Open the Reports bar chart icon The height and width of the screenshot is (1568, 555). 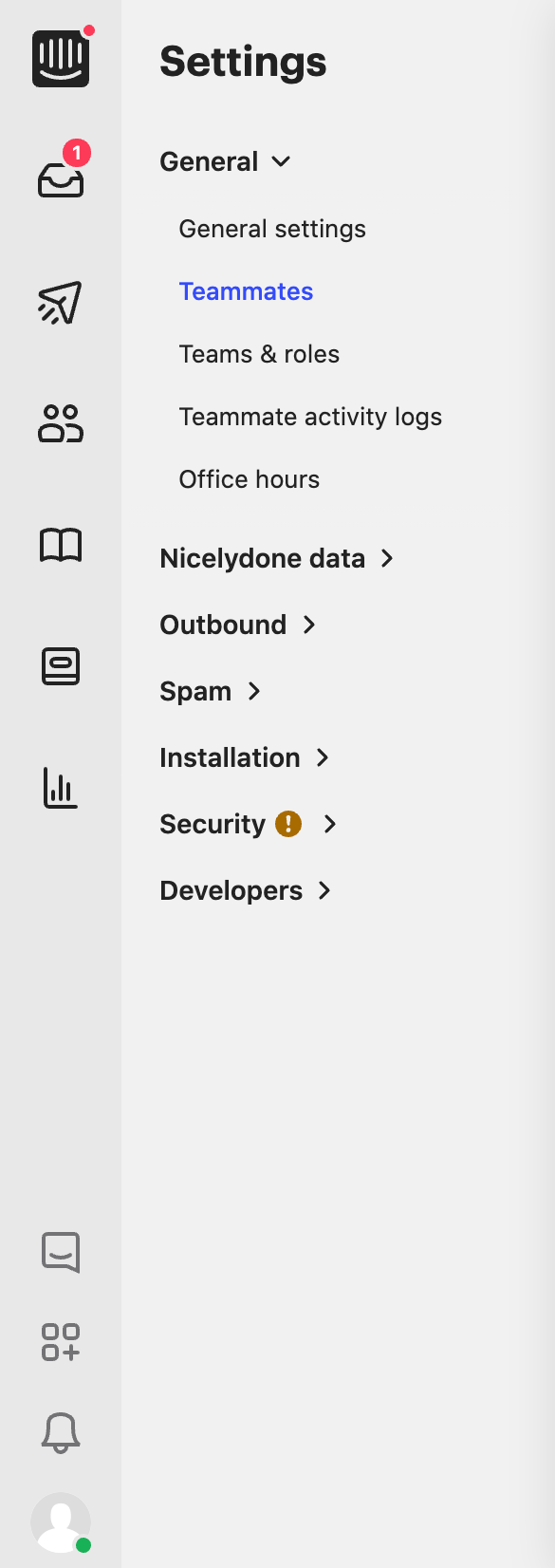click(x=61, y=787)
